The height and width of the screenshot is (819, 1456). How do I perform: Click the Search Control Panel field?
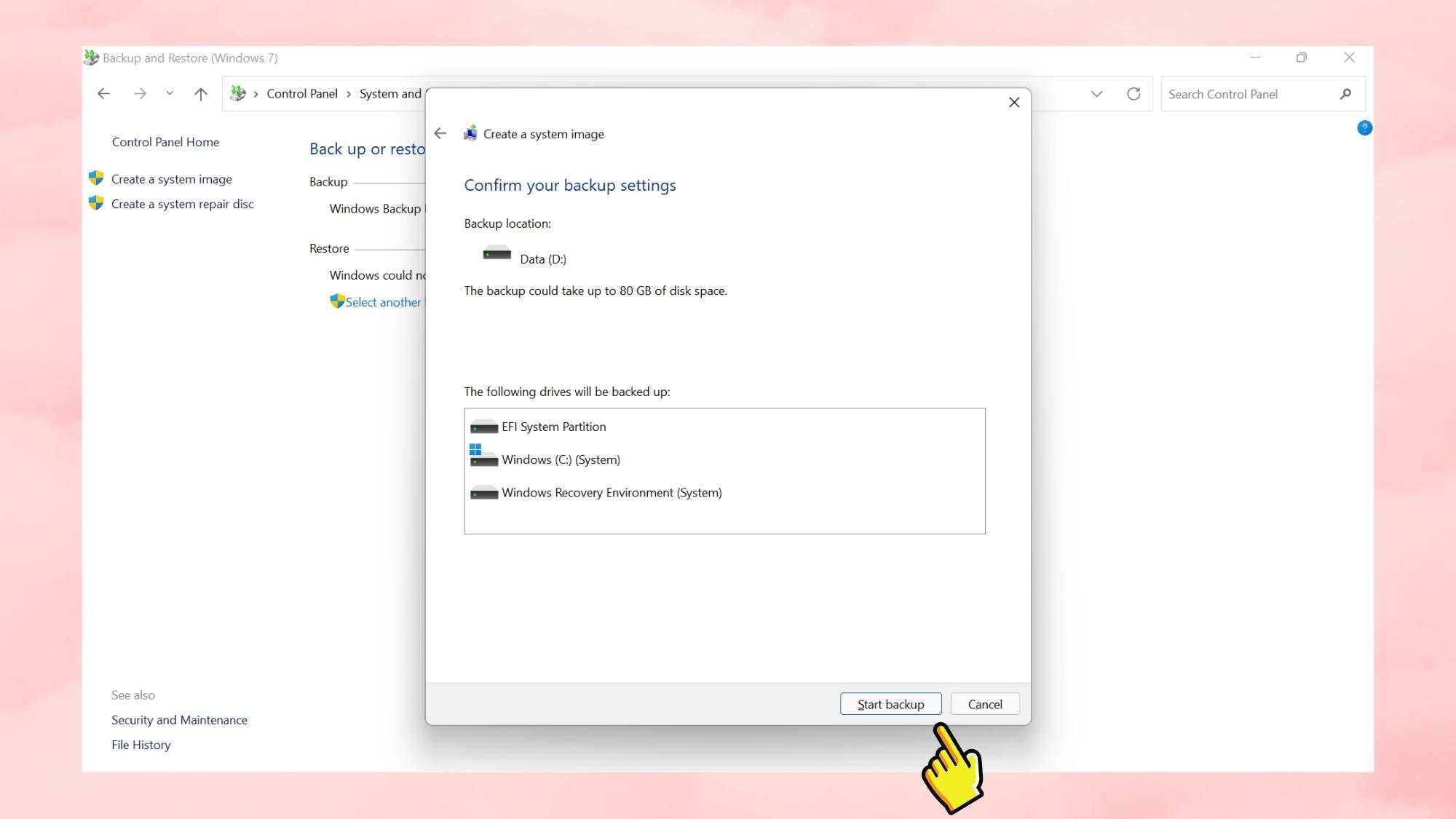coord(1263,94)
